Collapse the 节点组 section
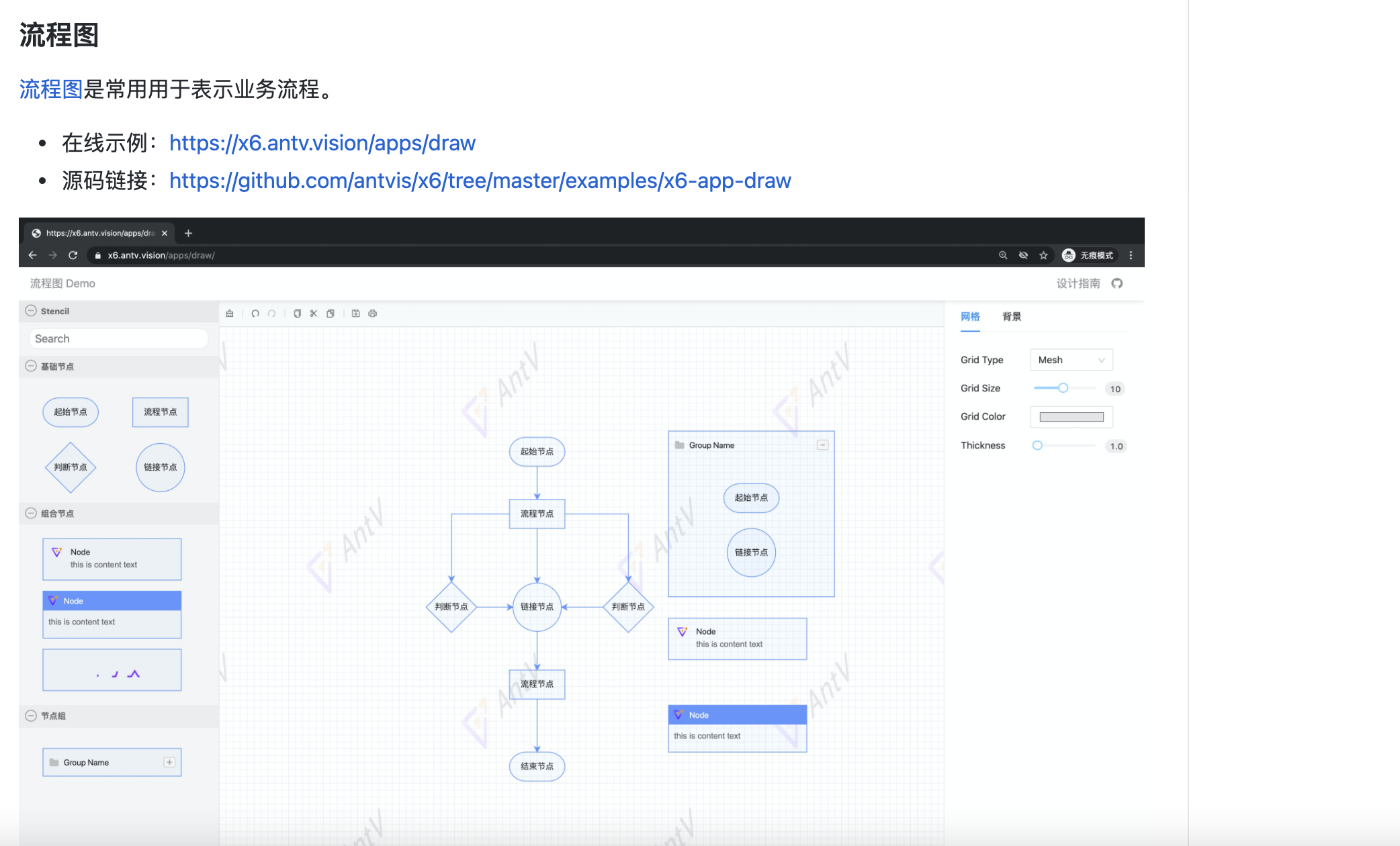The height and width of the screenshot is (846, 1400). (x=31, y=716)
